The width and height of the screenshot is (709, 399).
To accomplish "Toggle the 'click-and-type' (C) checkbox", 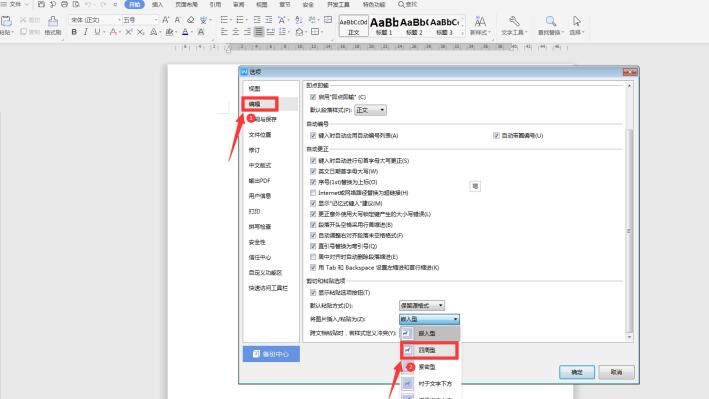I will tap(313, 97).
